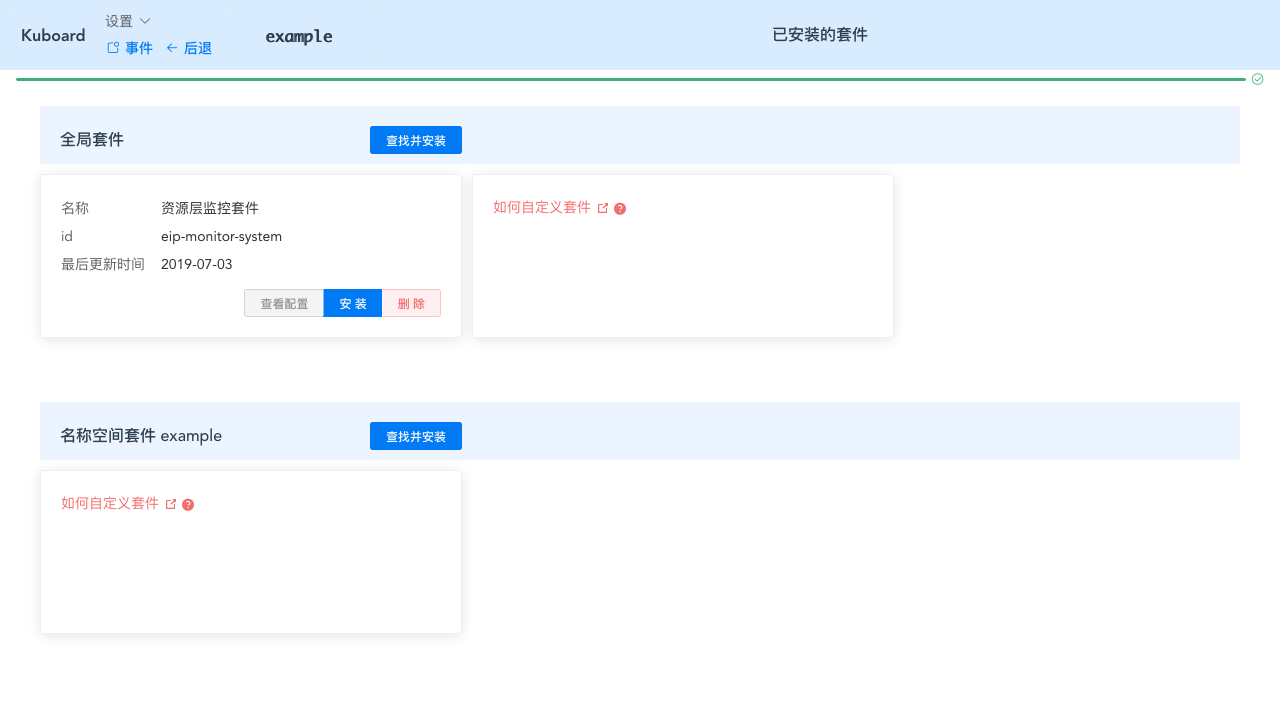Click the back arrow icon before 后退
Image resolution: width=1280 pixels, height=720 pixels.
170,47
